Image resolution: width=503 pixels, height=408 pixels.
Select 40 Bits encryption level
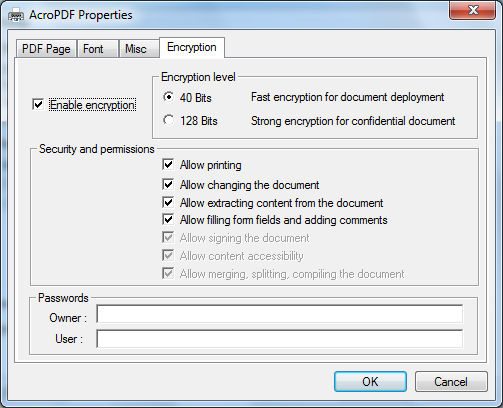(169, 97)
